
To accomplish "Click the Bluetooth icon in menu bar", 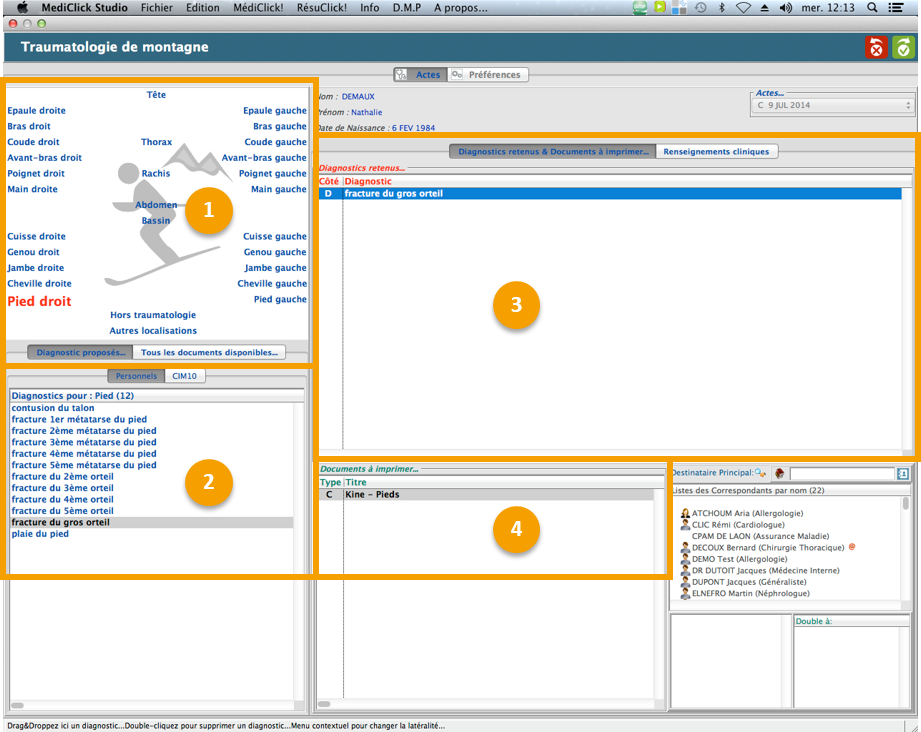I will (x=722, y=7).
